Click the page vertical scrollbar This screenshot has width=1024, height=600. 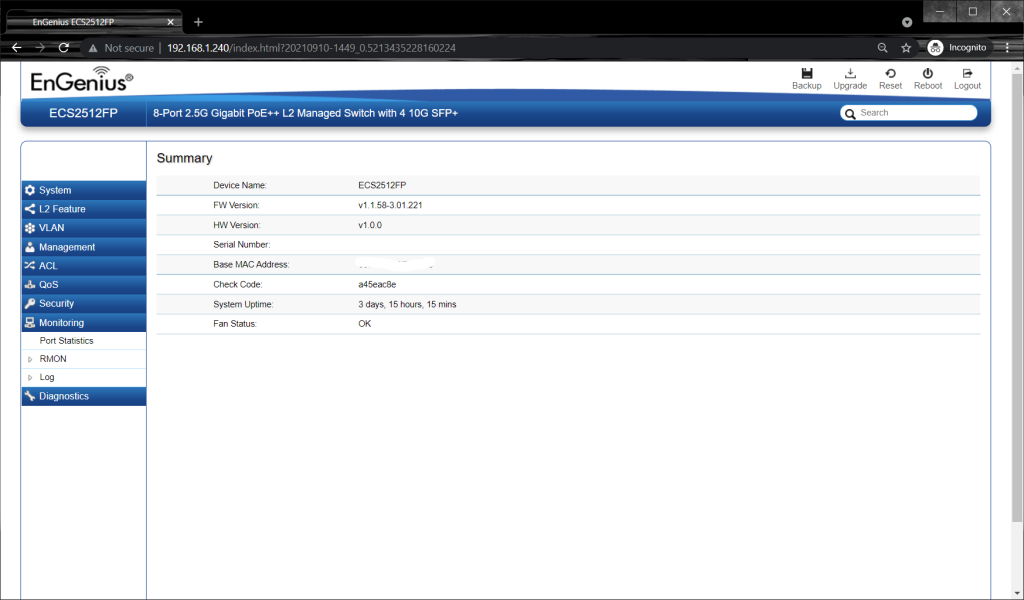point(1017,297)
